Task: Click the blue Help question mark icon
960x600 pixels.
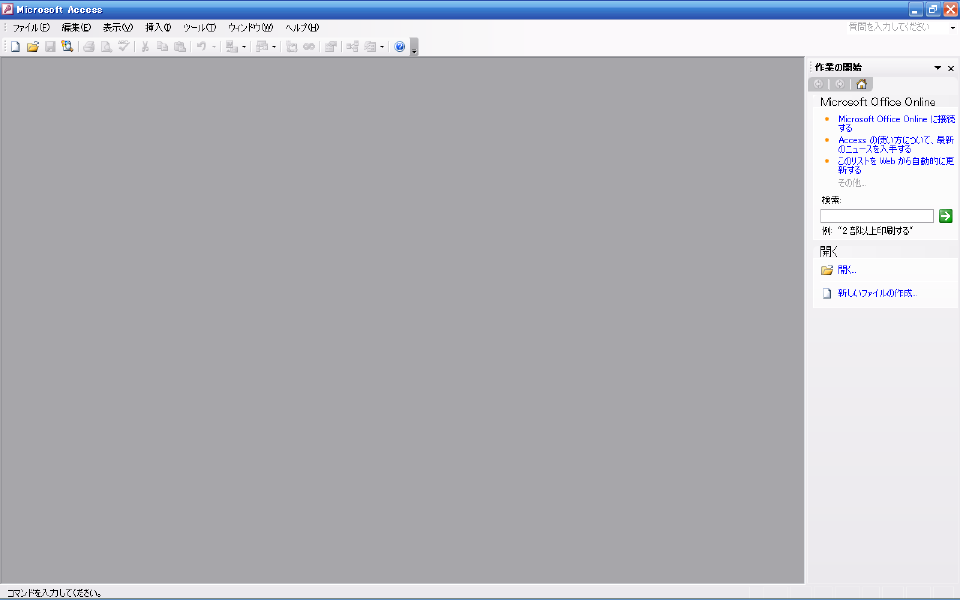Action: 400,47
